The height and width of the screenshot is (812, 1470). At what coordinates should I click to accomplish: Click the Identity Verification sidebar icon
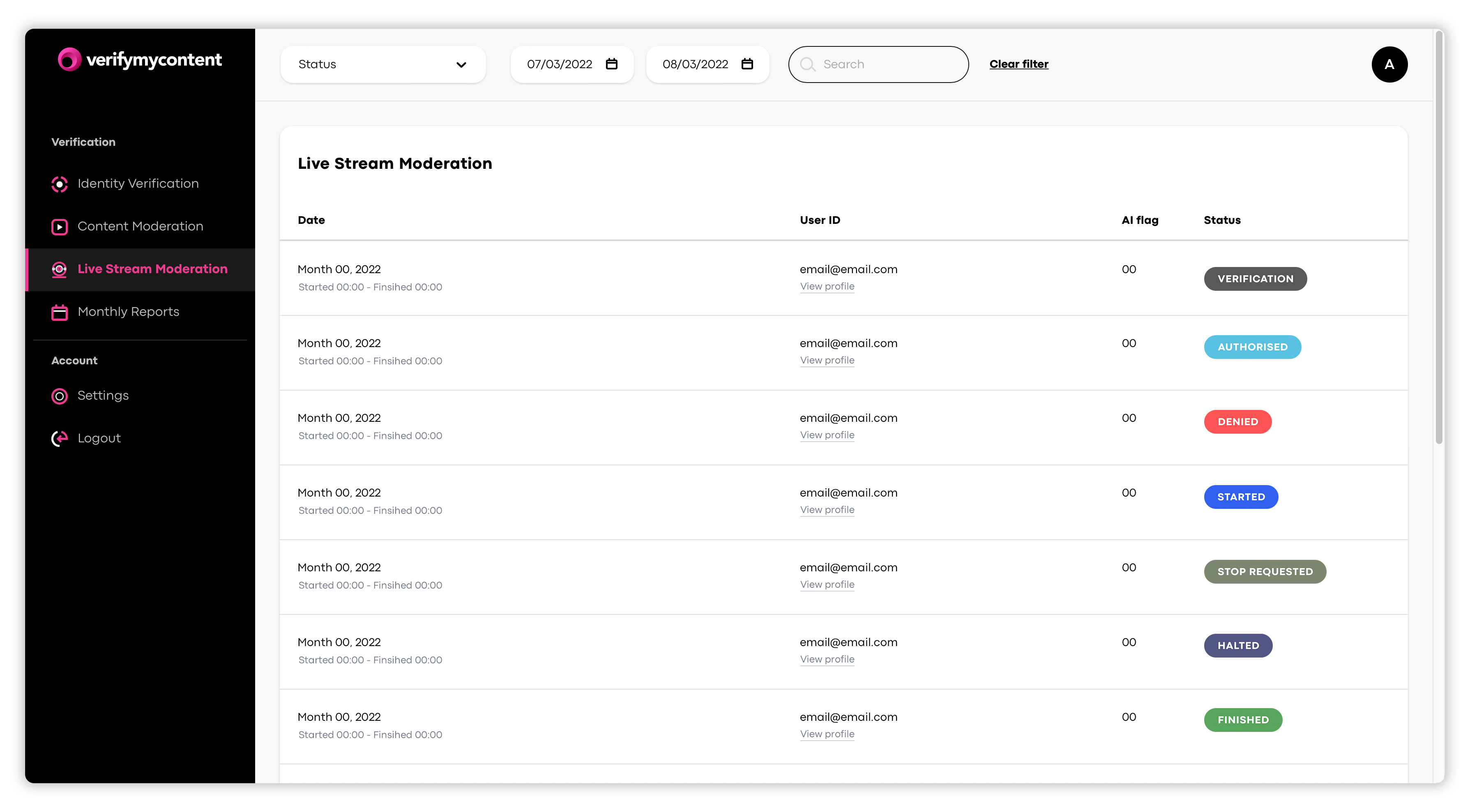(x=59, y=184)
